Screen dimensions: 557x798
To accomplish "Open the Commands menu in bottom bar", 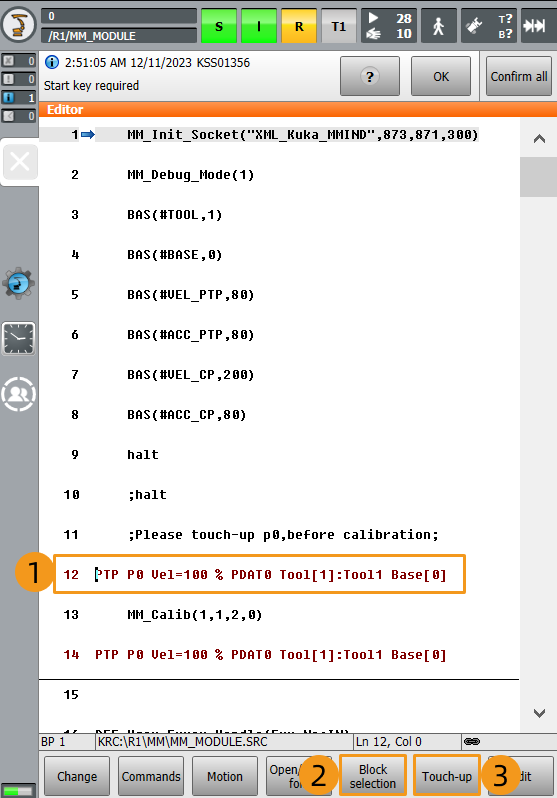I will 151,776.
